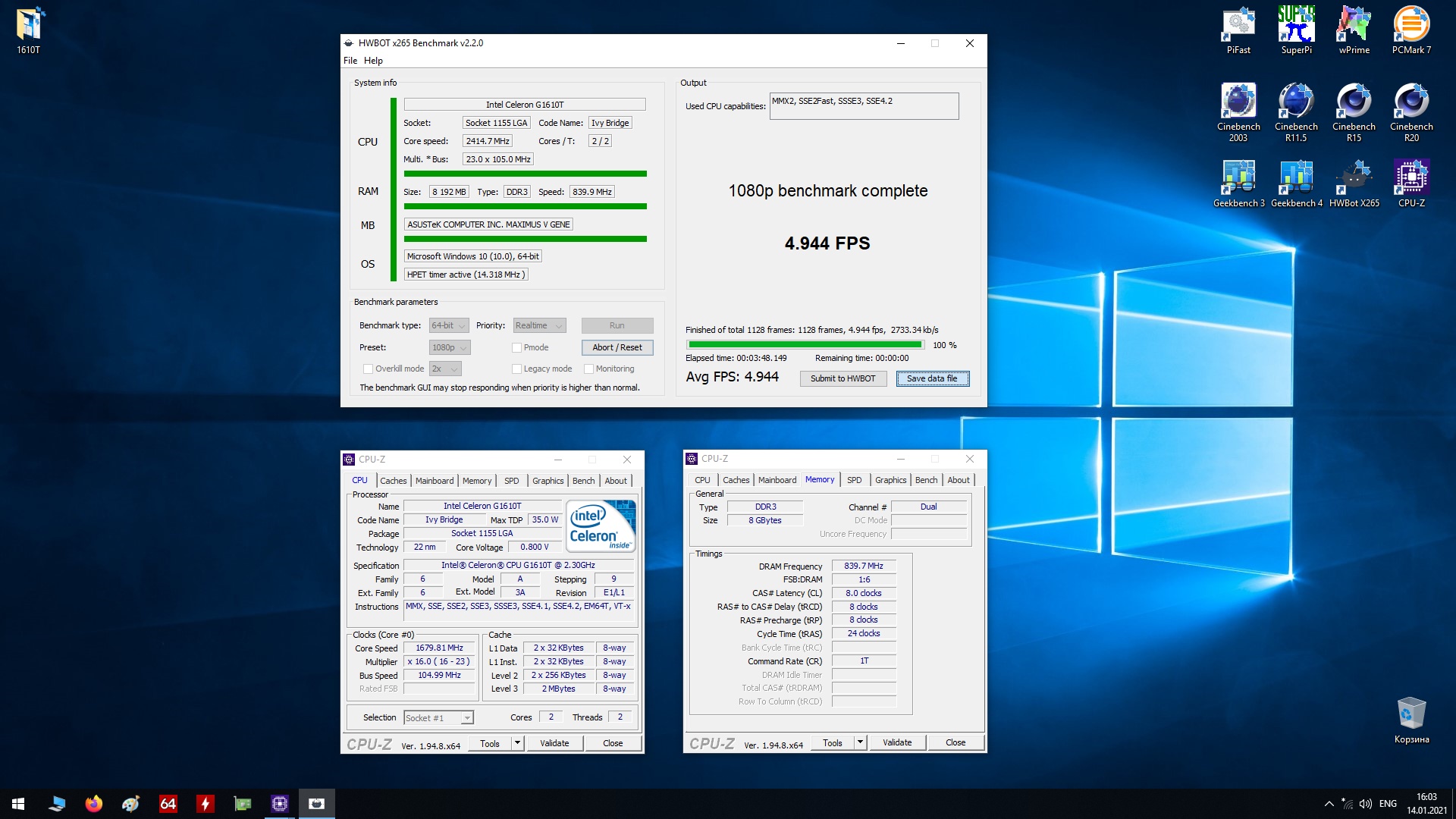The image size is (1456, 819).
Task: Open Geekbench 4 desktop icon
Action: tap(1296, 184)
